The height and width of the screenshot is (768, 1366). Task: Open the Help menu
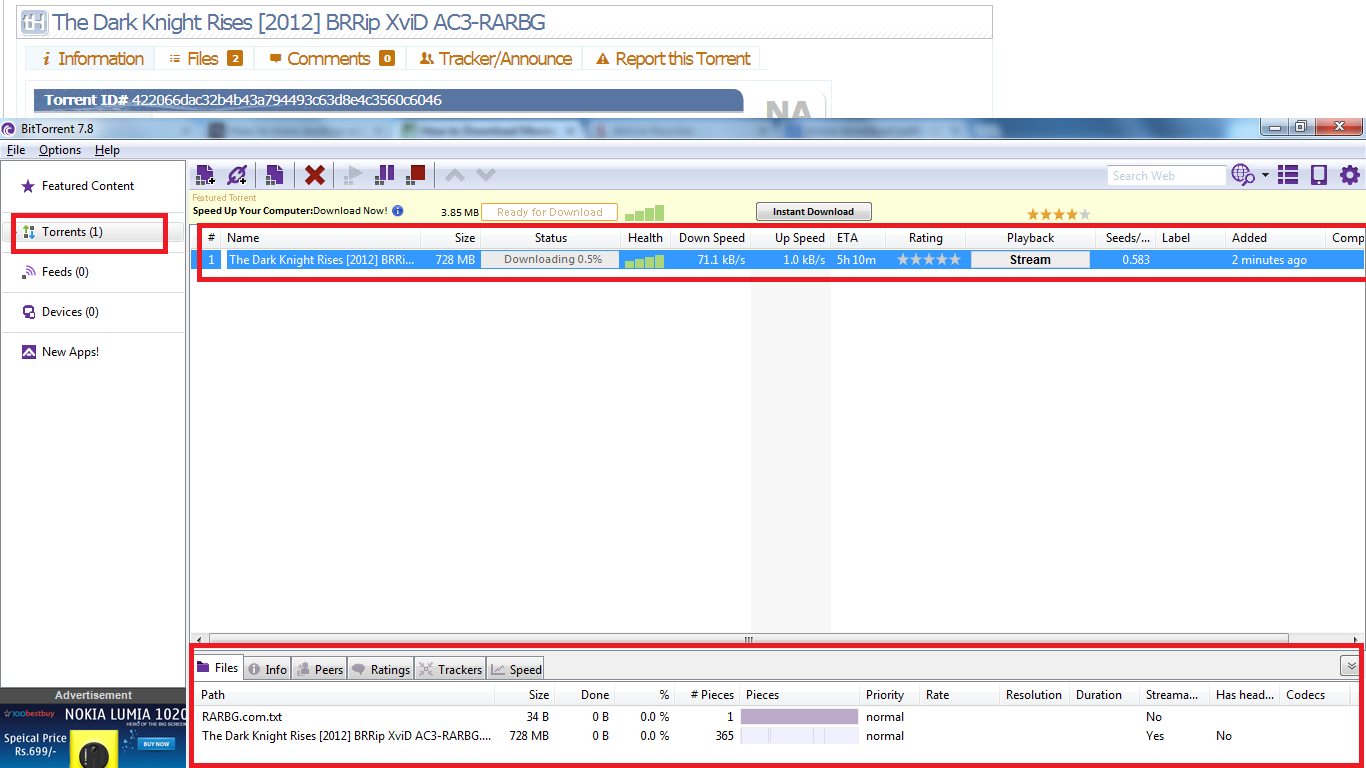tap(107, 150)
